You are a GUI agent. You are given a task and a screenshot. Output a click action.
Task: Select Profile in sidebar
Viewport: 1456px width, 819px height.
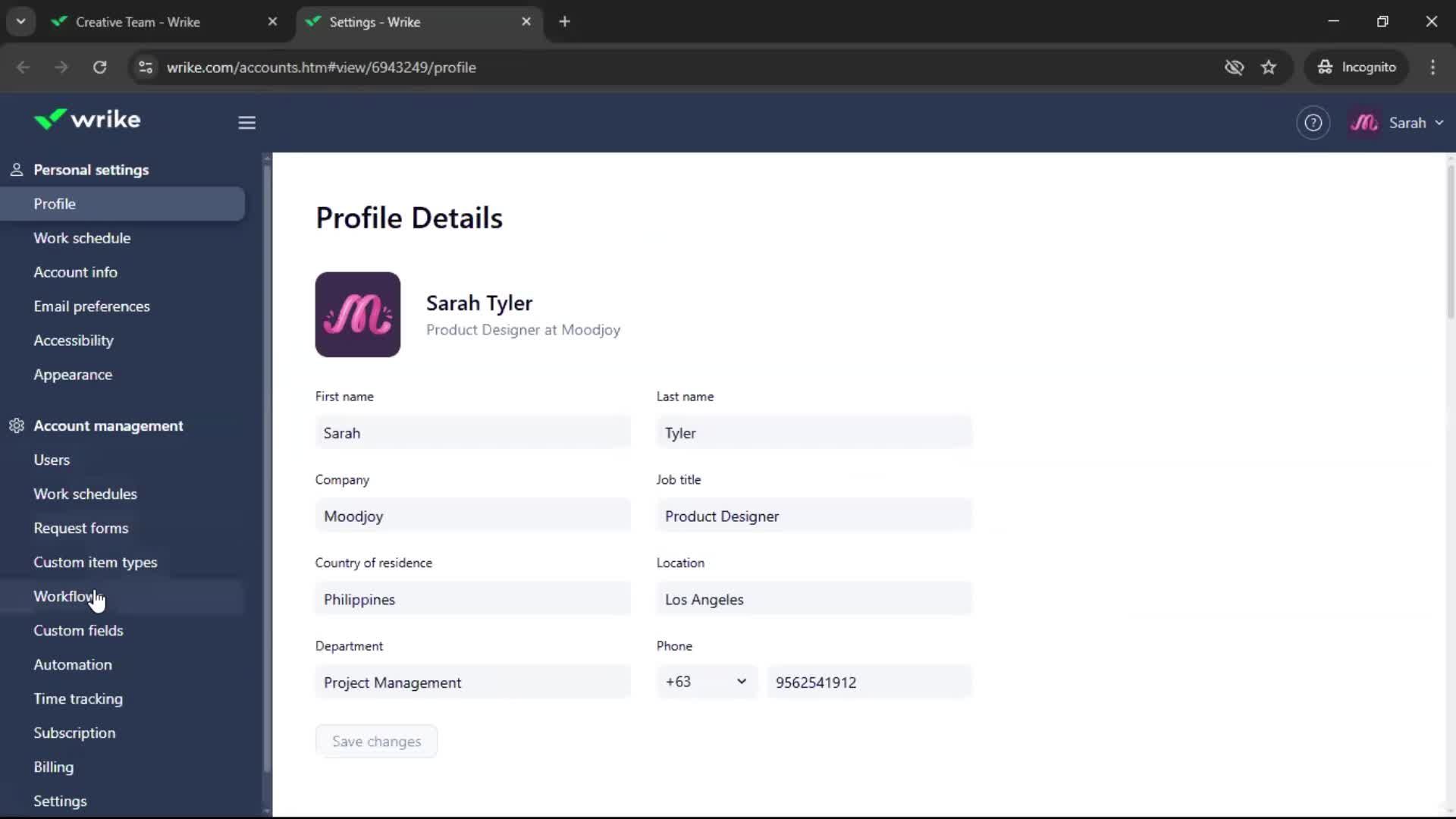pos(122,204)
